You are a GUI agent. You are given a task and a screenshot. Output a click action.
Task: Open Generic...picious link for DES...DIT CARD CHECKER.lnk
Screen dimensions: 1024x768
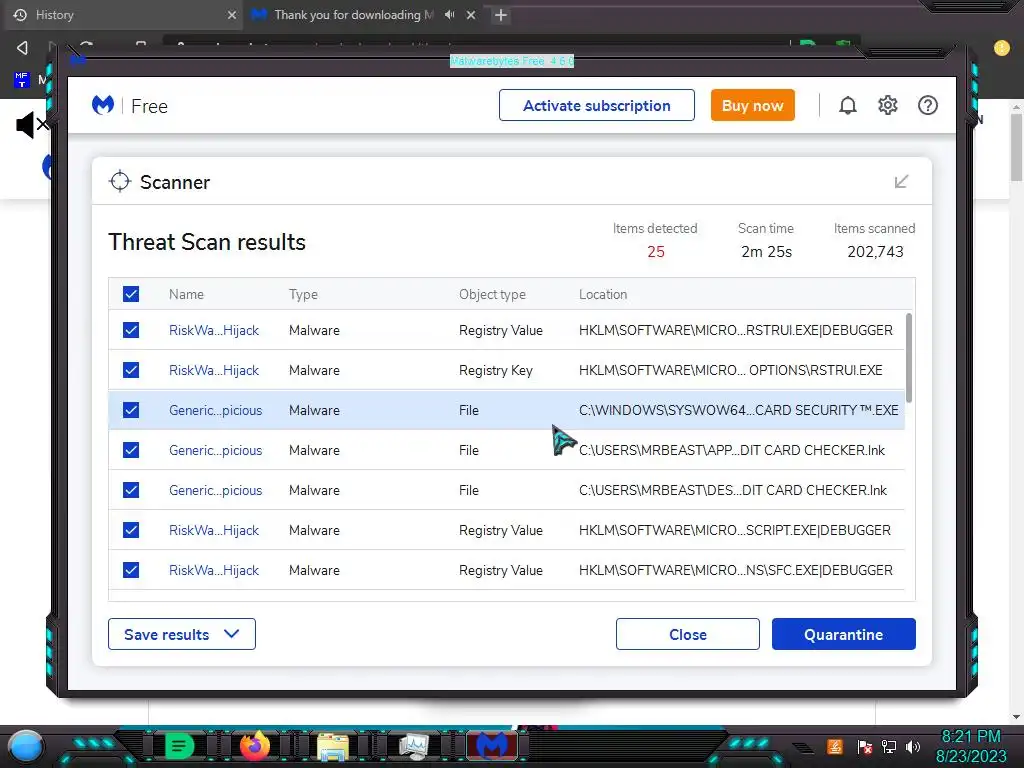pyautogui.click(x=216, y=490)
